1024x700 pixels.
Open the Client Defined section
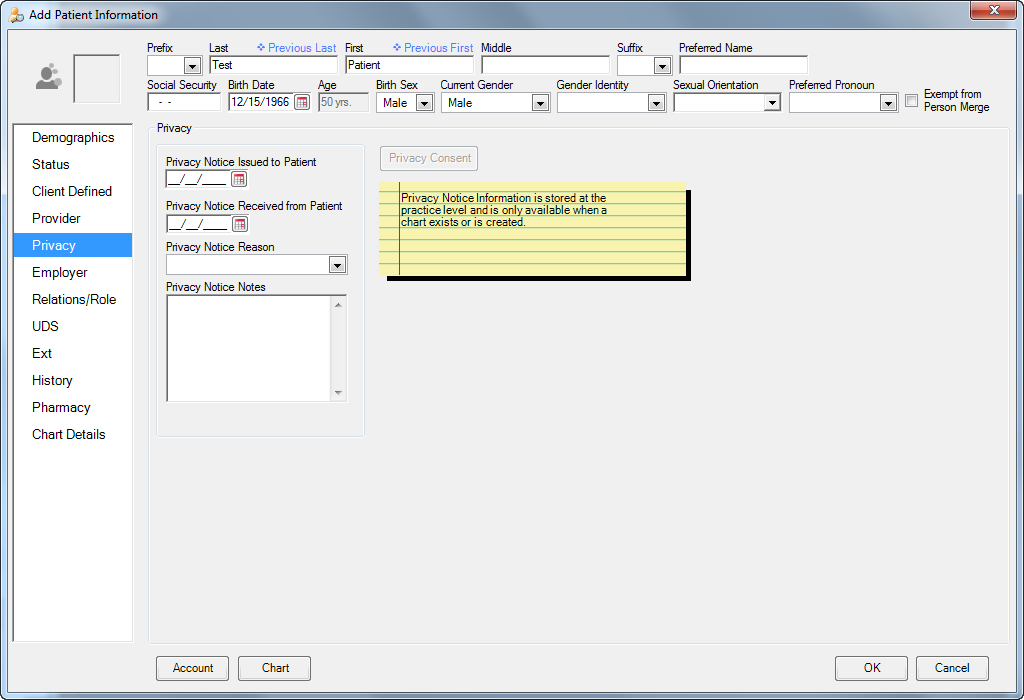point(73,191)
